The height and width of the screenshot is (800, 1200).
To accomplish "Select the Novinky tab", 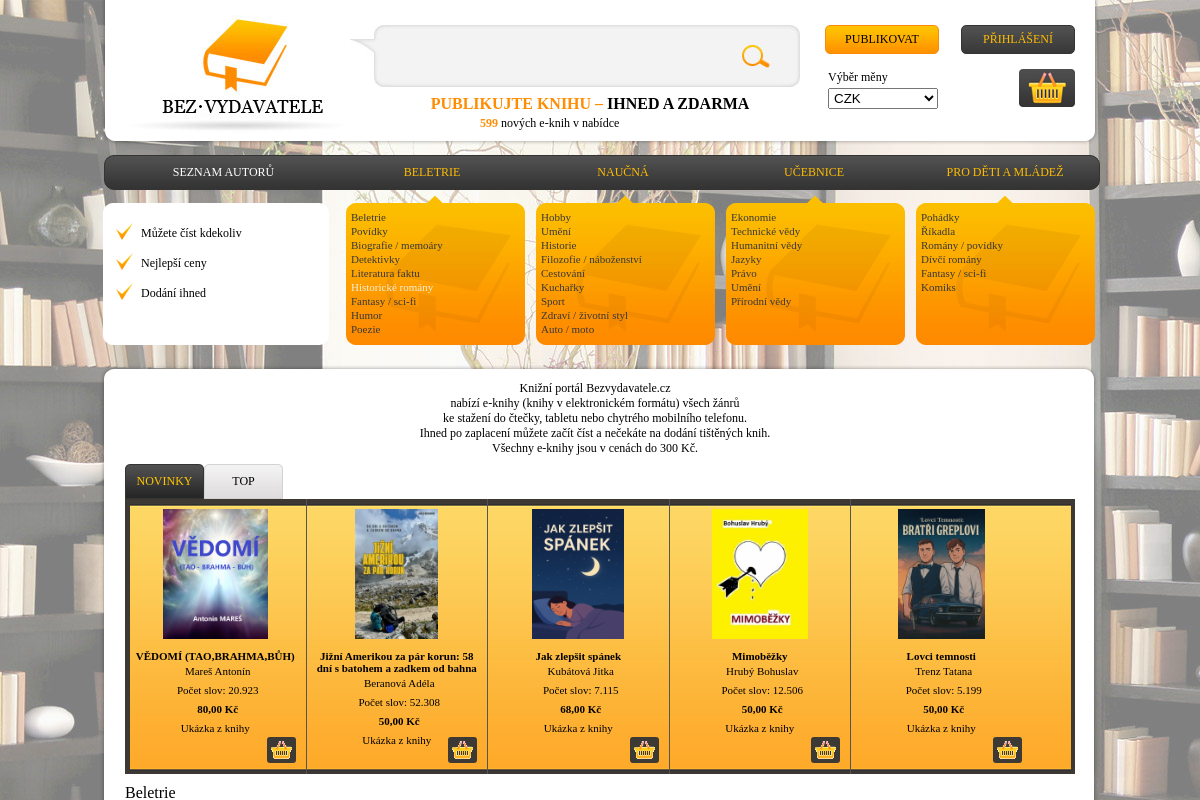I will tap(164, 481).
